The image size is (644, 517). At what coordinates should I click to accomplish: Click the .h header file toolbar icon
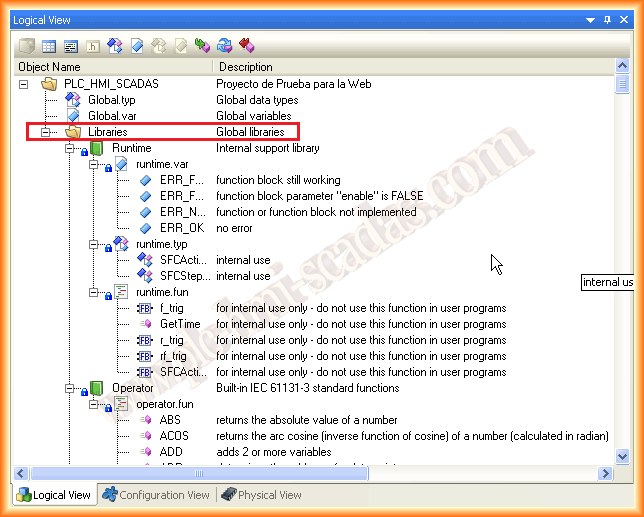93,45
